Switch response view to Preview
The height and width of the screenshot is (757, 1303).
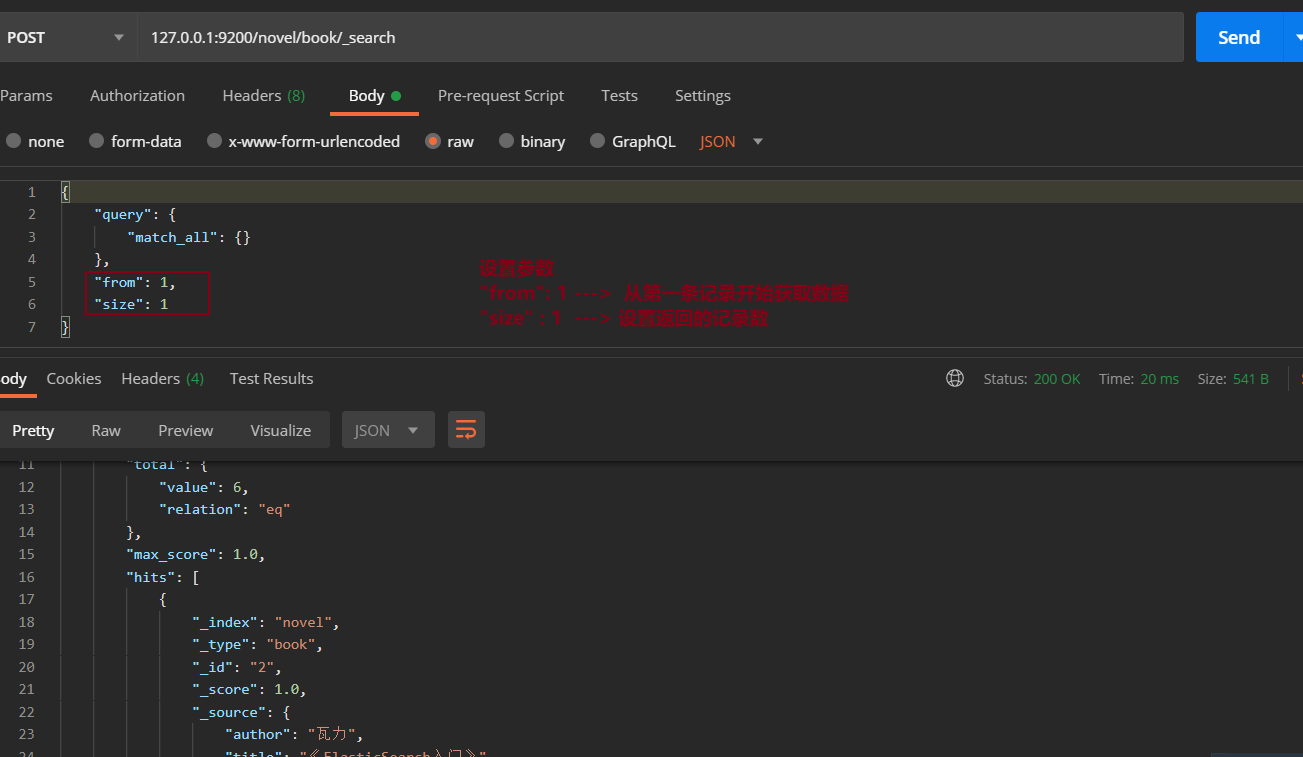pos(186,430)
